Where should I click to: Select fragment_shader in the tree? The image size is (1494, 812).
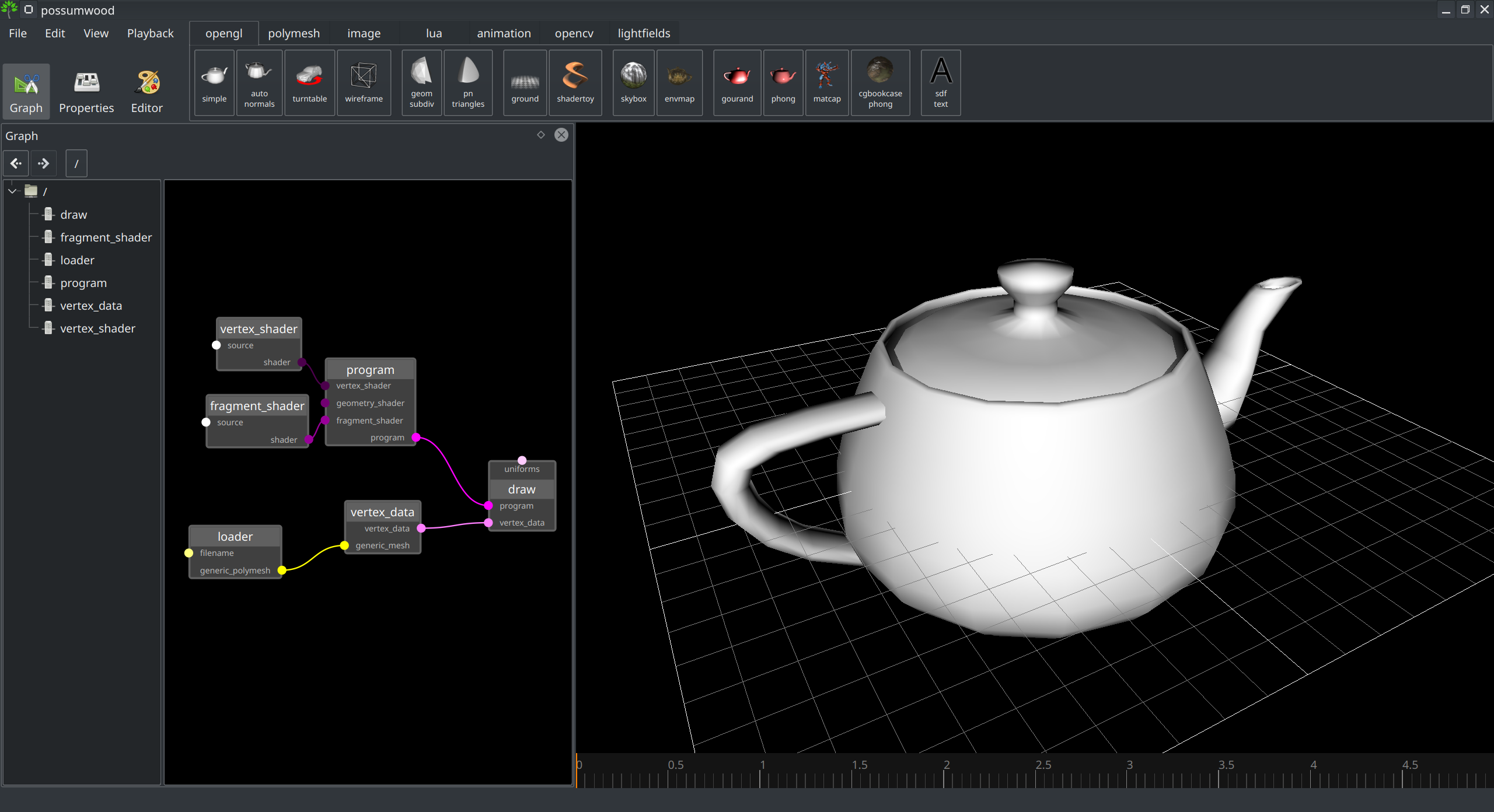tap(106, 237)
